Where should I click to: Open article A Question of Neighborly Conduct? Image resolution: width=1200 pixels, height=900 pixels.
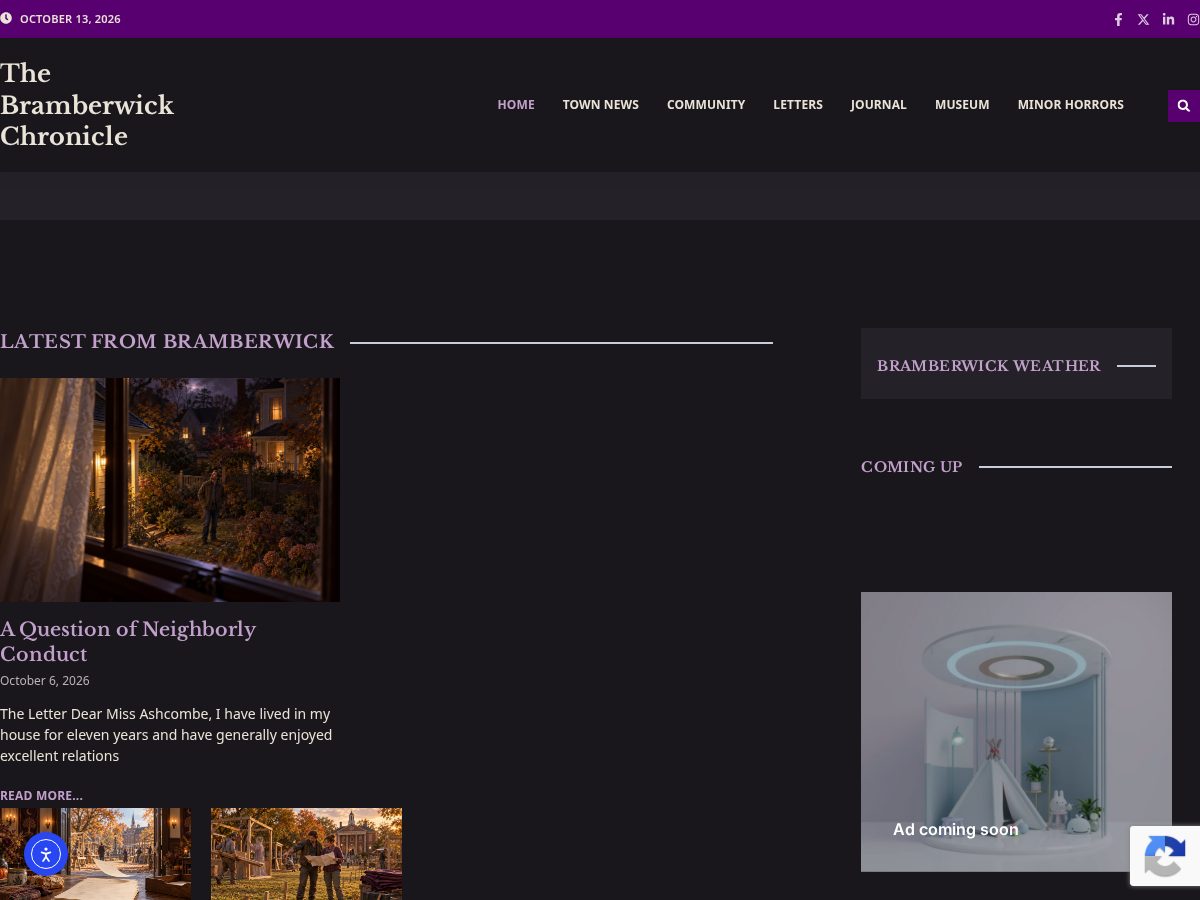click(x=128, y=642)
